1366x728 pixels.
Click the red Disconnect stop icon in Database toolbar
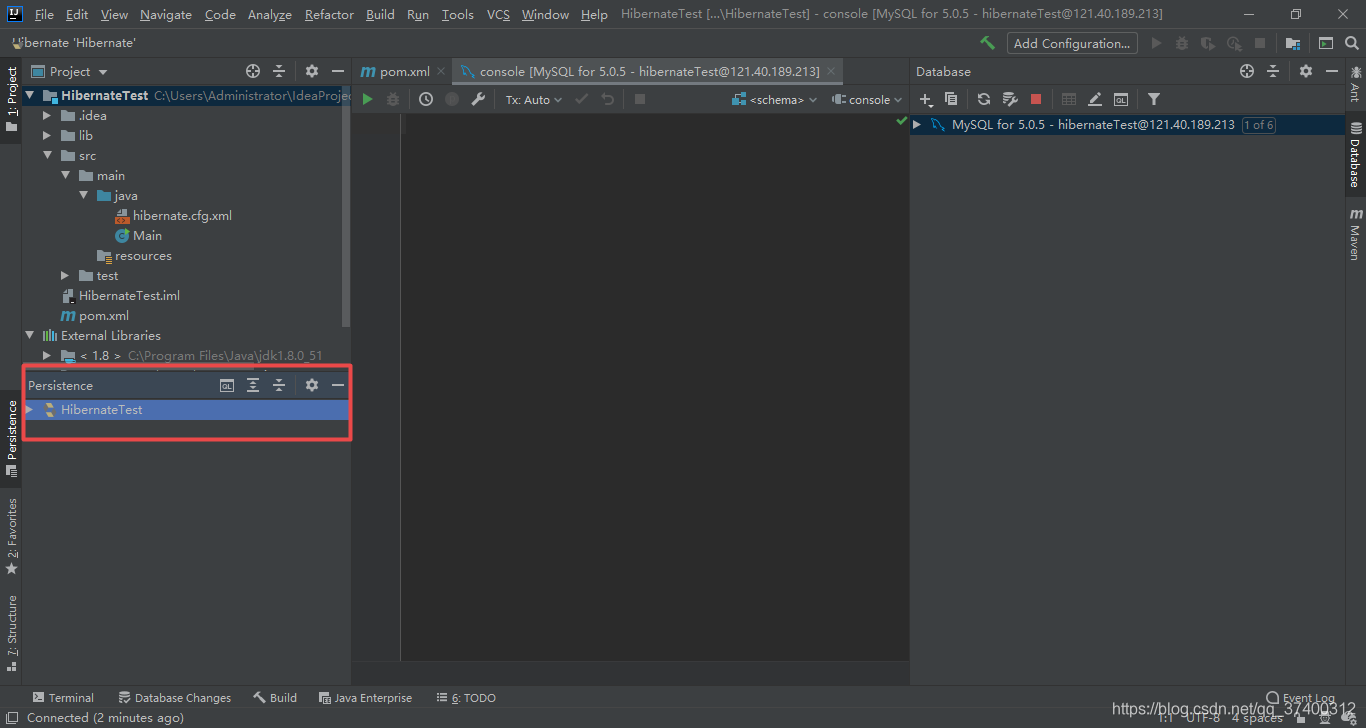(x=1036, y=99)
